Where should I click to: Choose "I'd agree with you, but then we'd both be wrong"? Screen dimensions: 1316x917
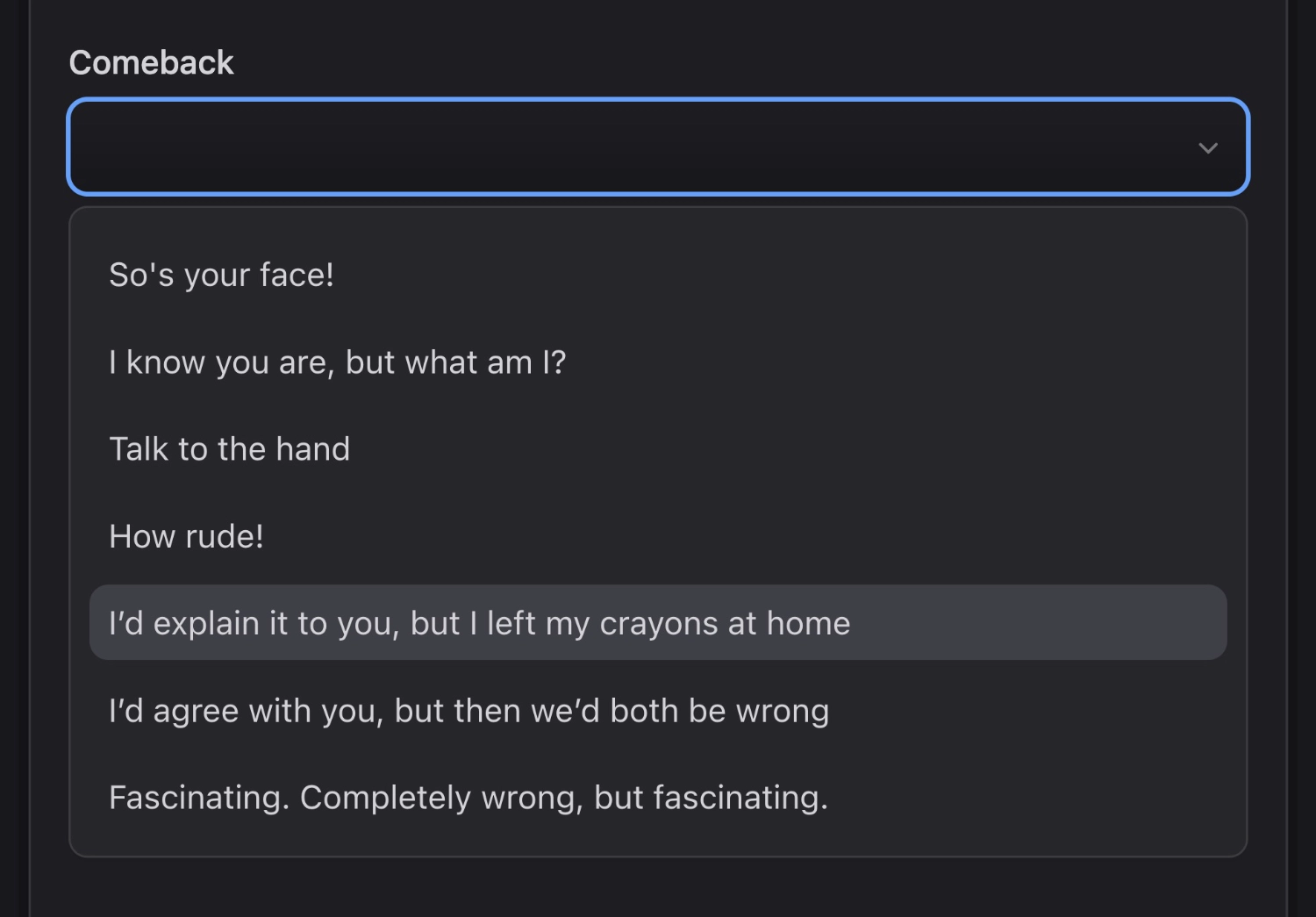point(468,710)
